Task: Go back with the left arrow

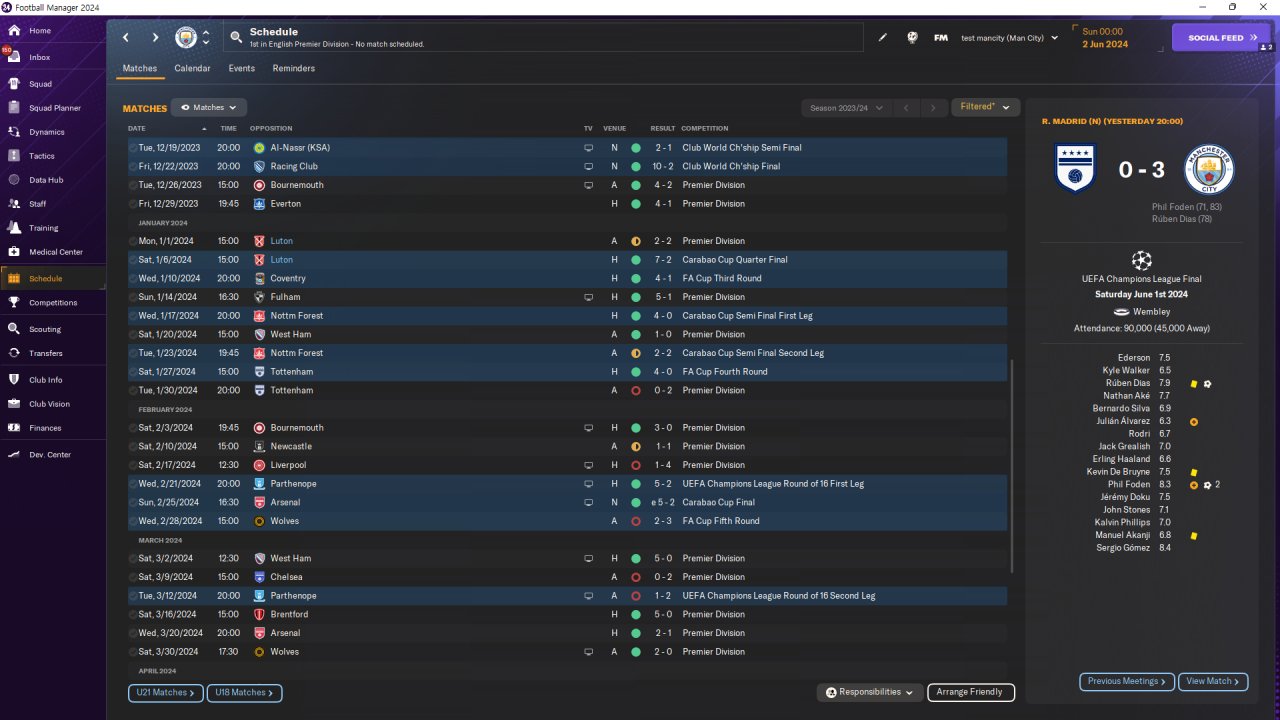Action: tap(126, 38)
